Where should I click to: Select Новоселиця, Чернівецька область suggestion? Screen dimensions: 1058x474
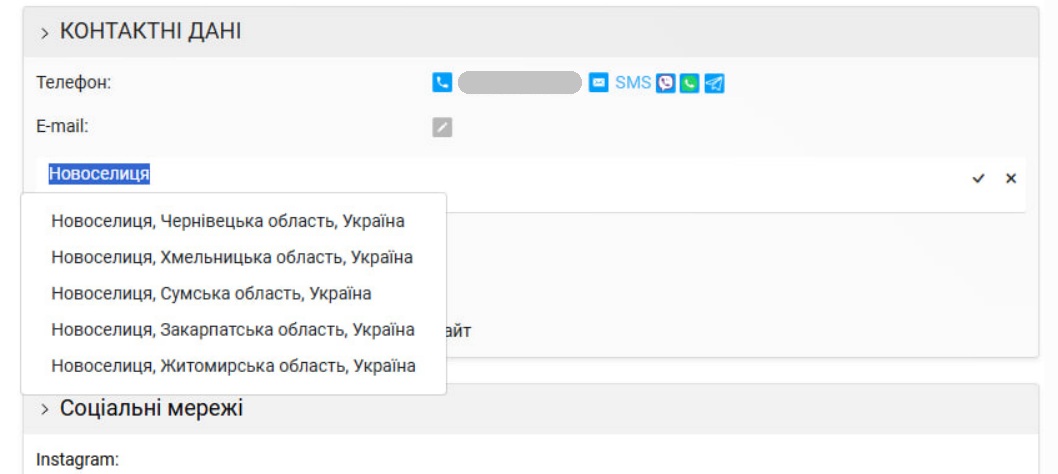228,221
